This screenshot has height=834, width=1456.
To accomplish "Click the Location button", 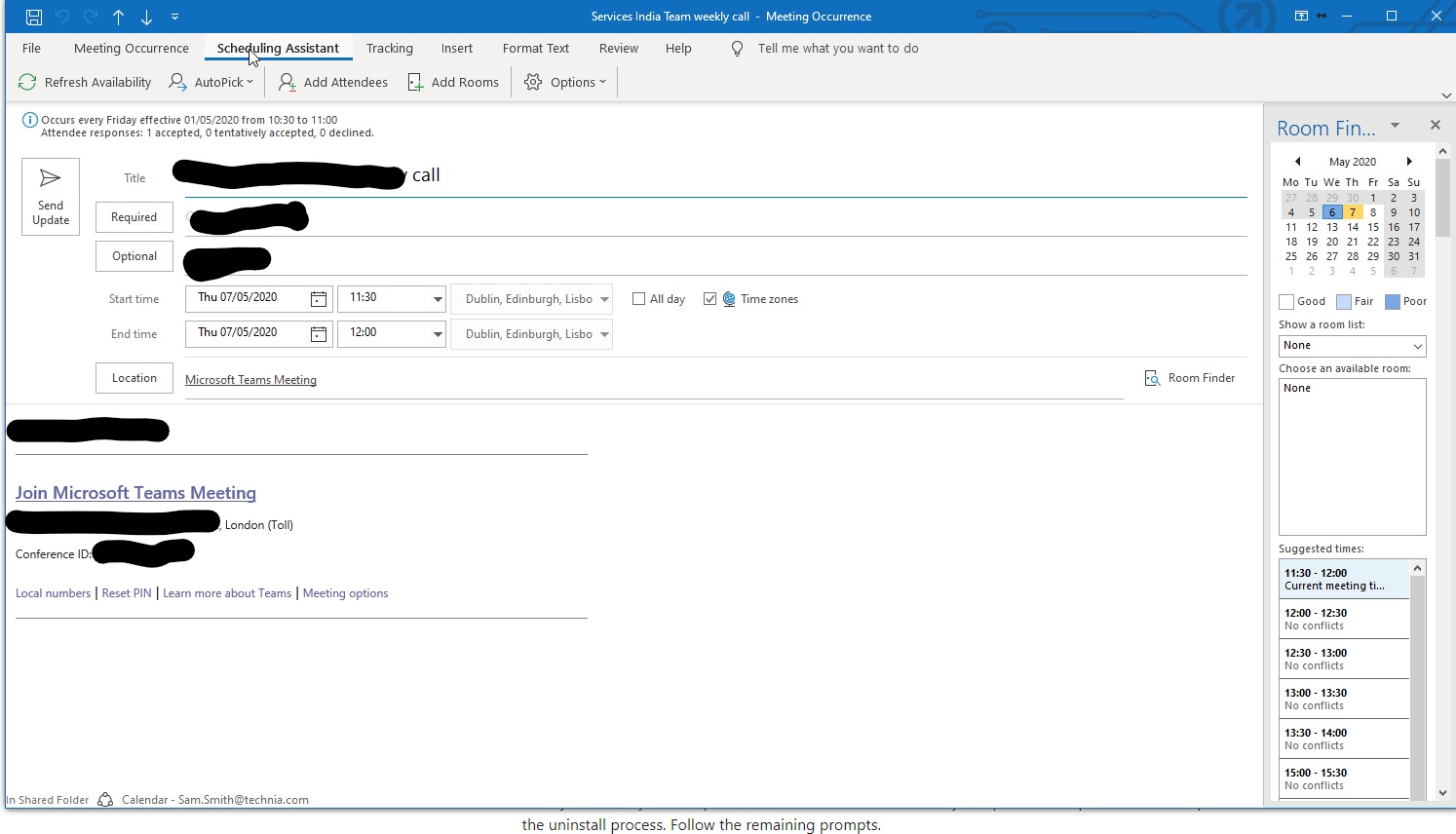I will click(134, 378).
